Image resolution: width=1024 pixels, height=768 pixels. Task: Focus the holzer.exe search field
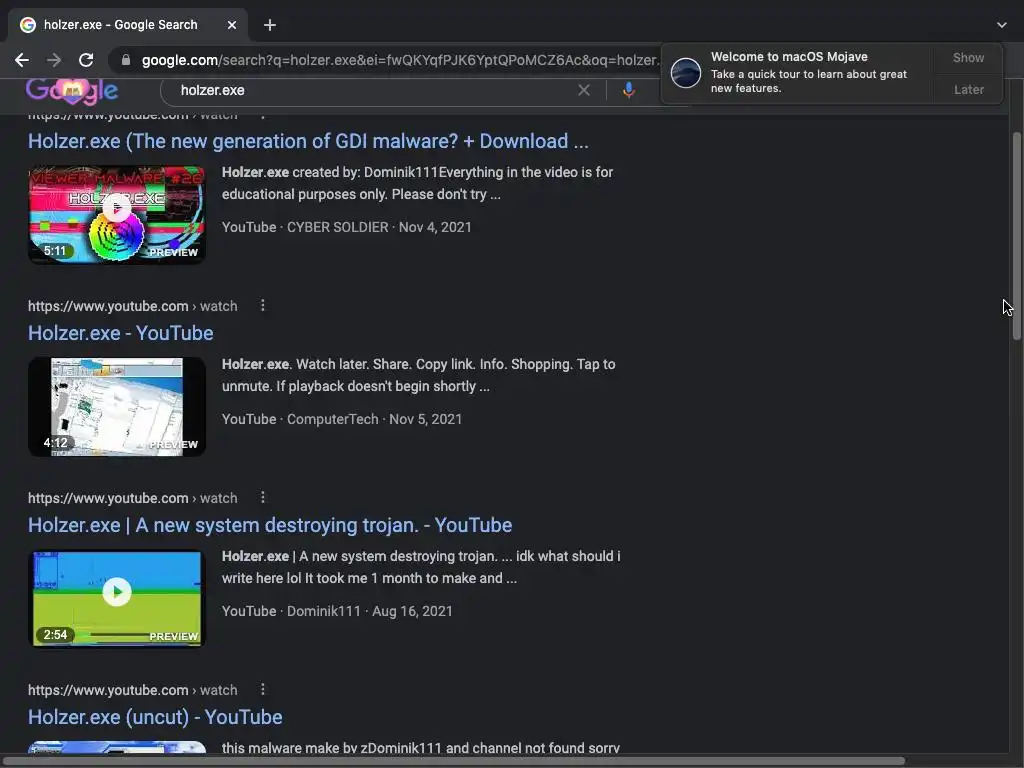(372, 90)
